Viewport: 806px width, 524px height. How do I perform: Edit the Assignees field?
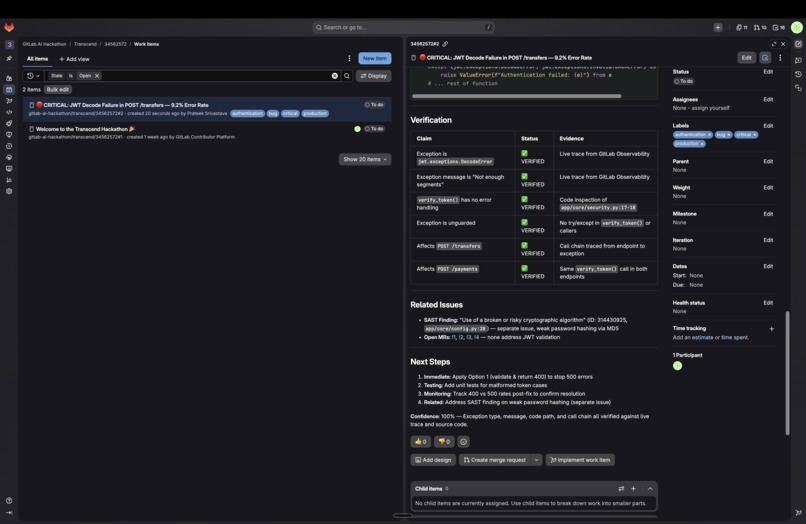click(768, 100)
